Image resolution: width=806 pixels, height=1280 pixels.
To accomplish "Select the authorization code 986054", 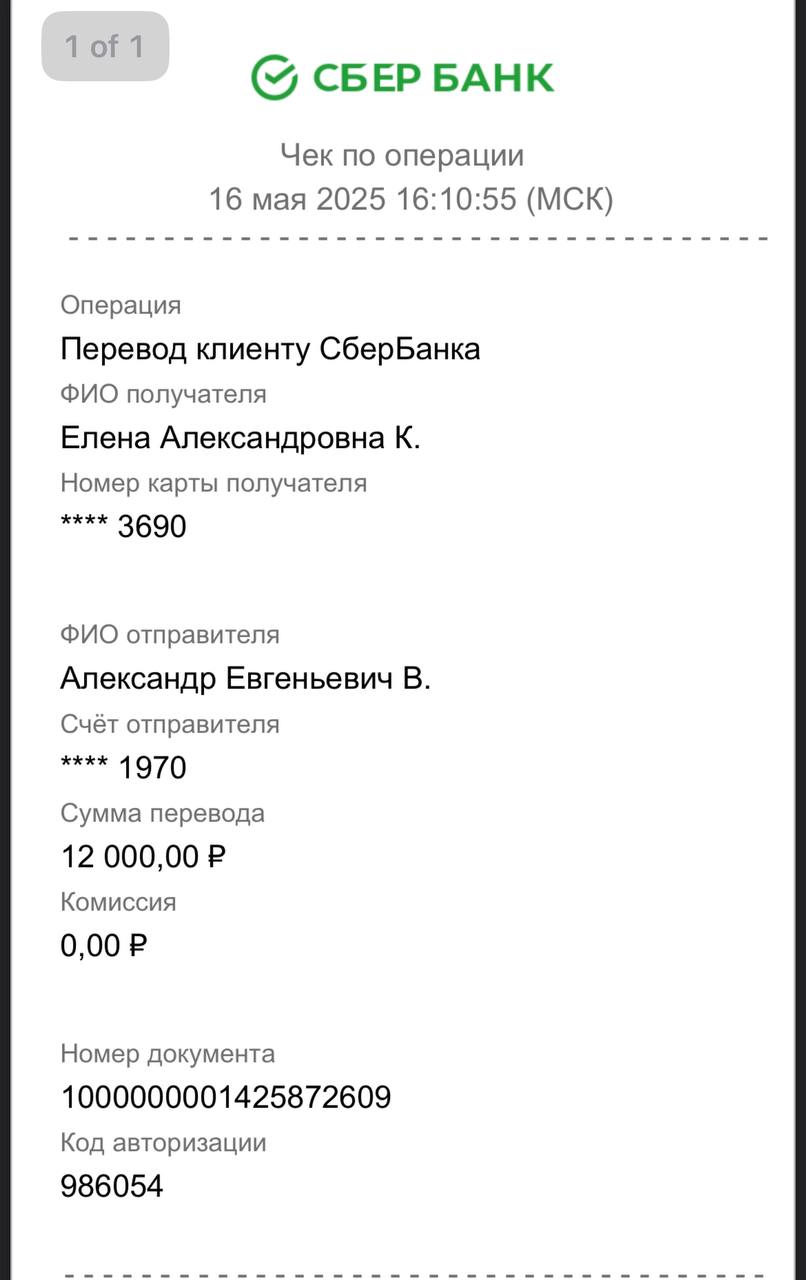I will coord(112,1187).
